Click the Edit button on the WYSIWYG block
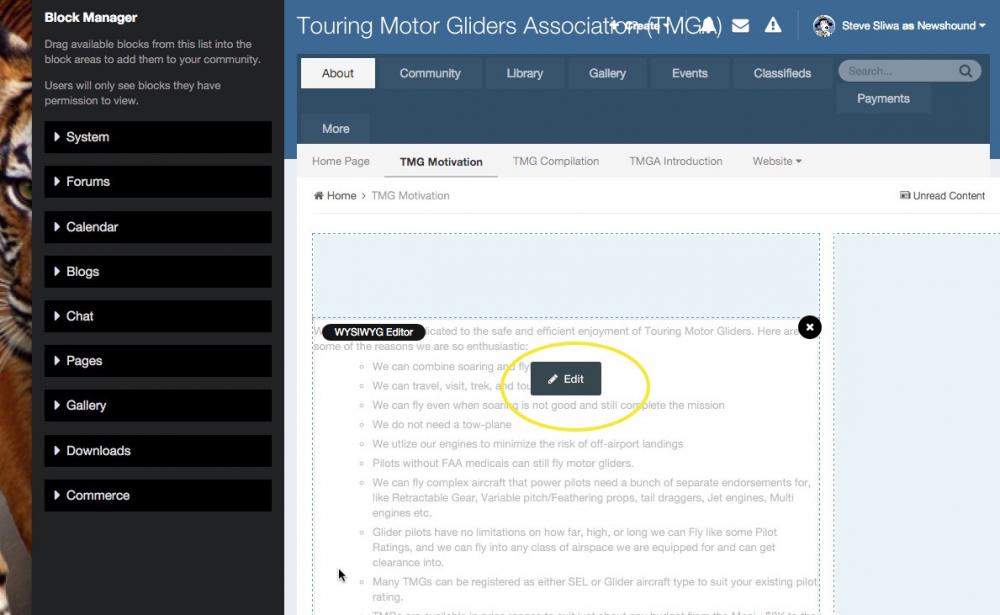This screenshot has width=1000, height=615. coord(566,379)
